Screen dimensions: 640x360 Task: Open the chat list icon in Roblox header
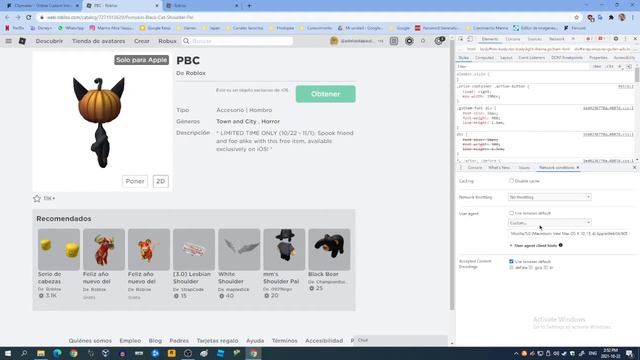394,41
